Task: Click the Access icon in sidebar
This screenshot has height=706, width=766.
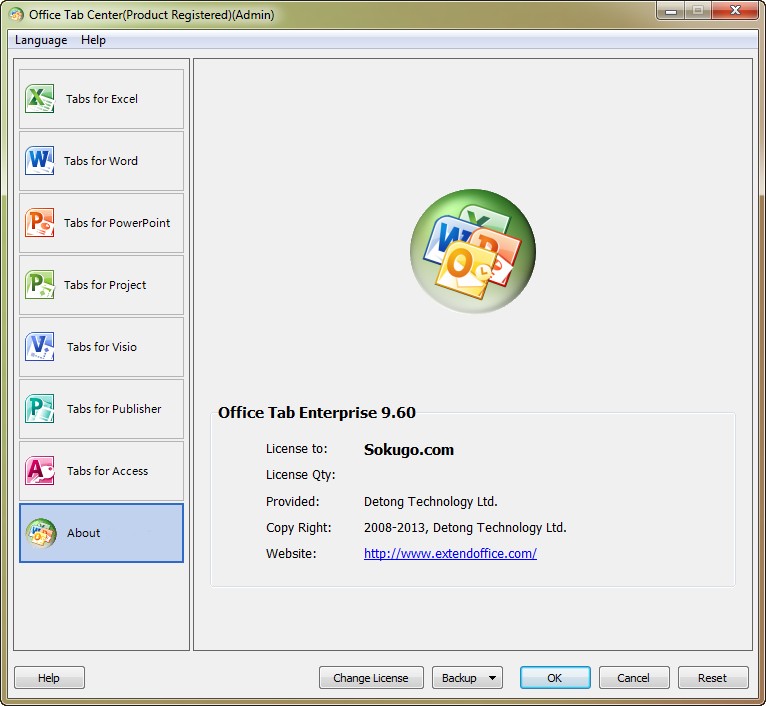Action: tap(40, 471)
